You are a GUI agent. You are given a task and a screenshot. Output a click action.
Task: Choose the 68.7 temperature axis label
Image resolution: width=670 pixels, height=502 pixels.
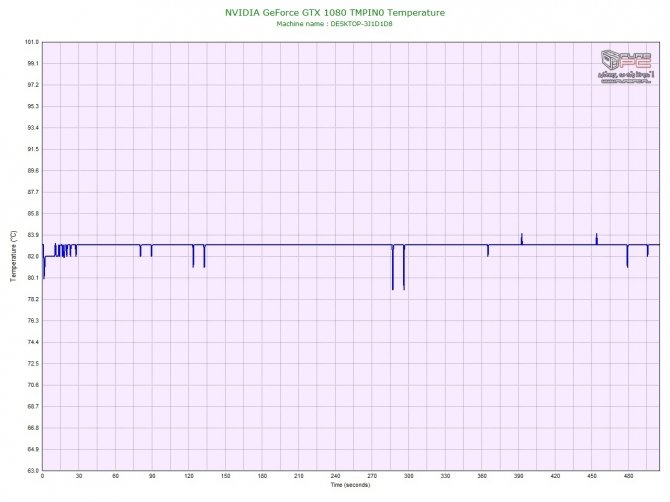click(x=32, y=406)
